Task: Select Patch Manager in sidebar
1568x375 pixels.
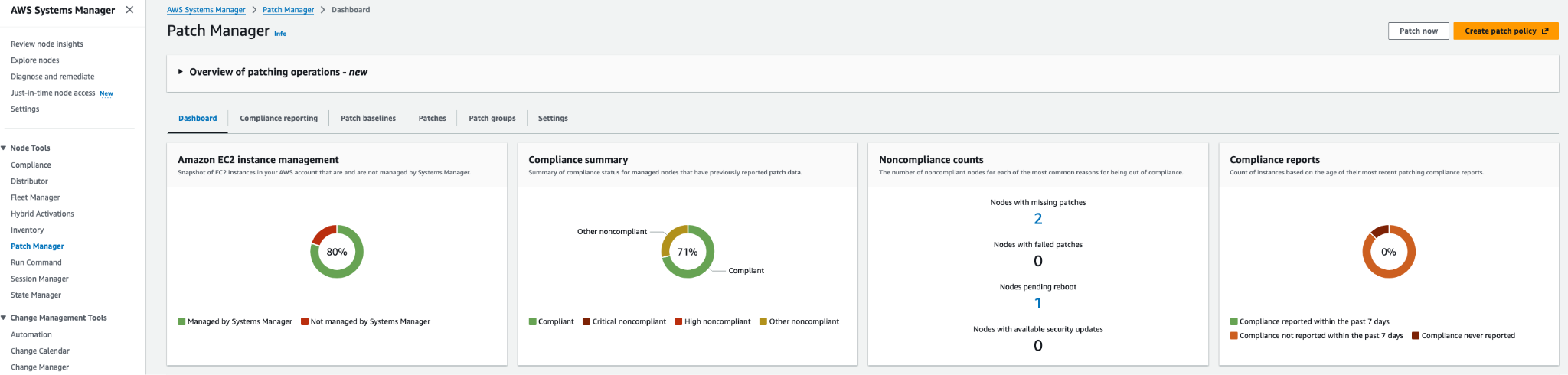Action: 38,246
